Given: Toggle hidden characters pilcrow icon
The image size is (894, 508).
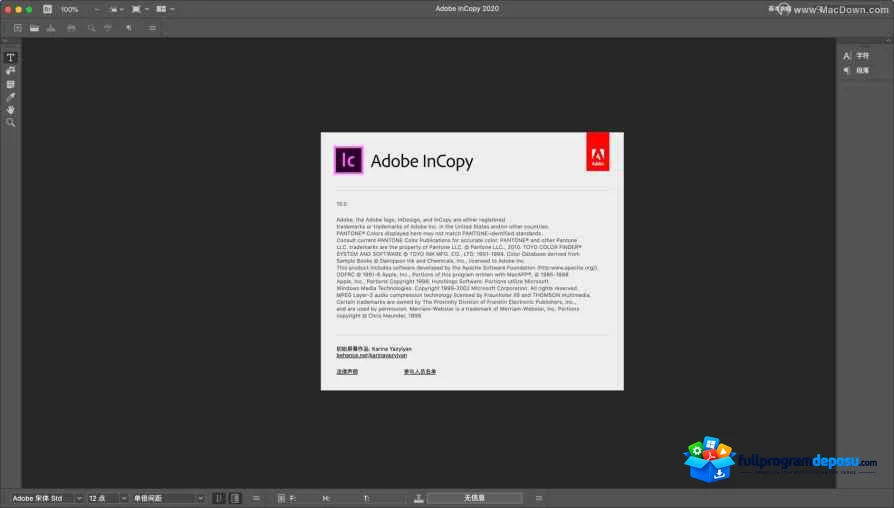Looking at the screenshot, I should 129,28.
